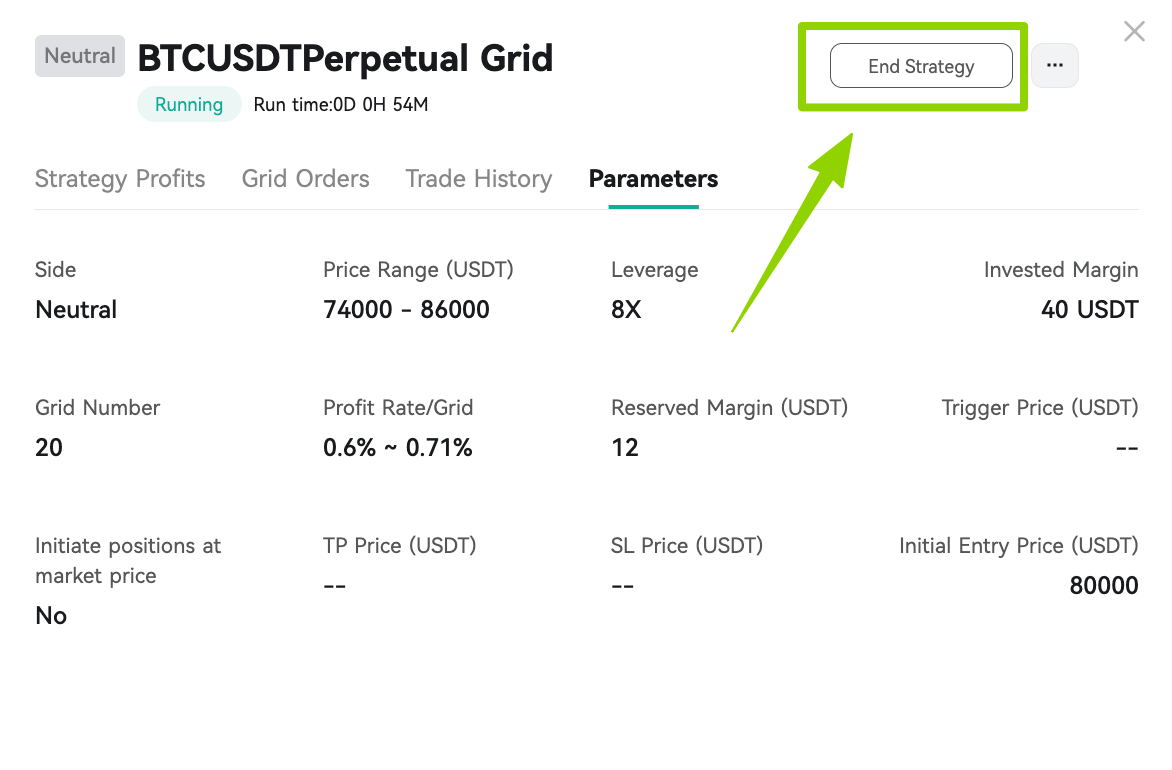Click the 40 USDT invested margin value
The height and width of the screenshot is (770, 1172).
coord(1090,309)
